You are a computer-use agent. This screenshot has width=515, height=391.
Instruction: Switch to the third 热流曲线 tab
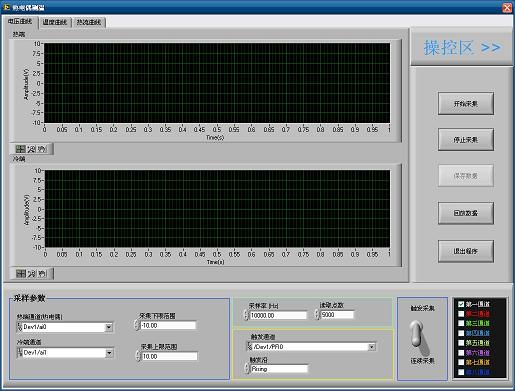coord(89,22)
